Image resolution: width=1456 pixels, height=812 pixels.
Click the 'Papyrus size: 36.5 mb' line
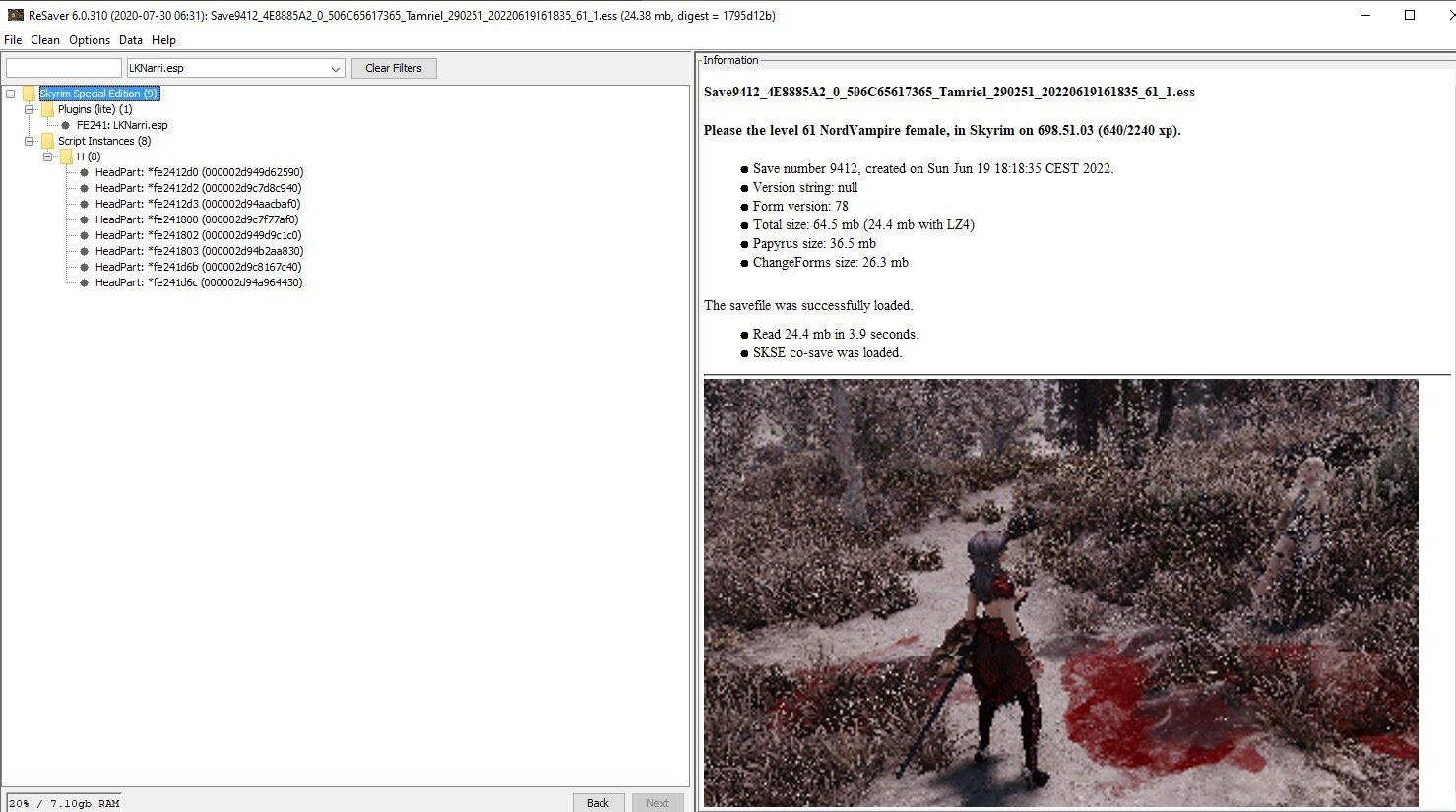pyautogui.click(x=814, y=244)
